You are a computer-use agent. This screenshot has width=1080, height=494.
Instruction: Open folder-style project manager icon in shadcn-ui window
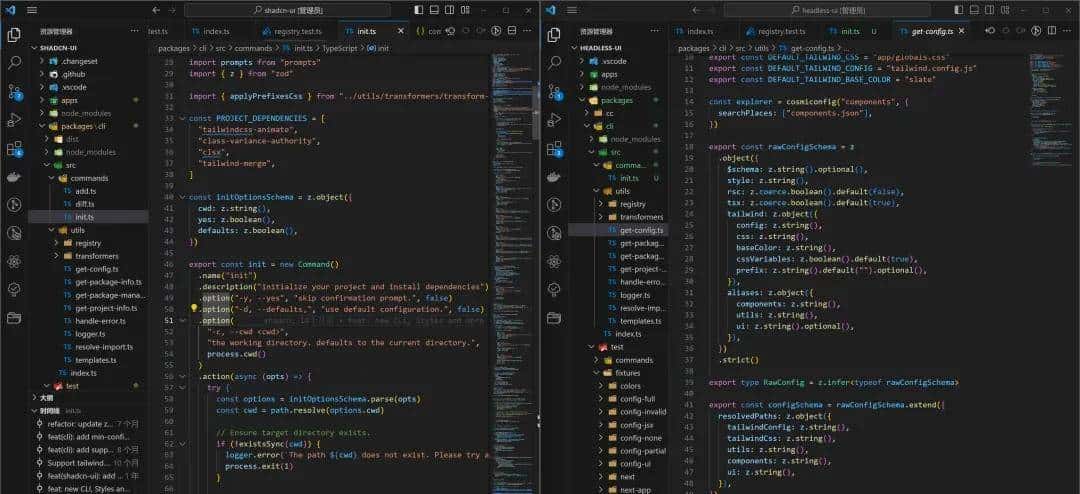point(14,318)
